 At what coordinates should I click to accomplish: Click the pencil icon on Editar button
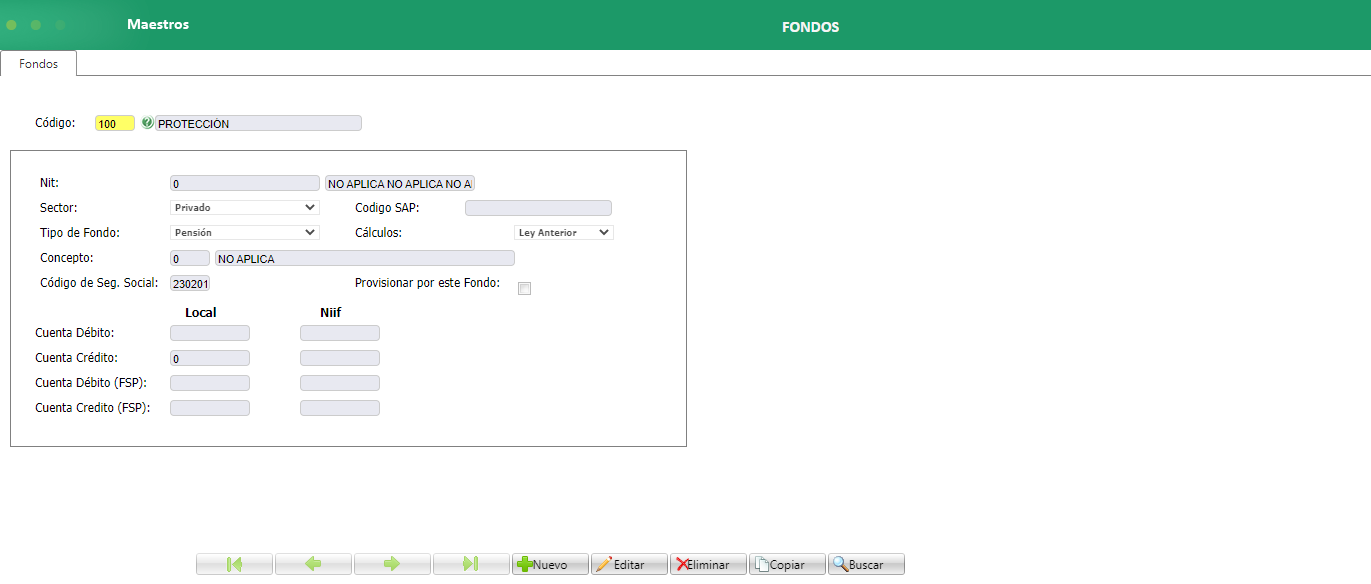(x=604, y=563)
